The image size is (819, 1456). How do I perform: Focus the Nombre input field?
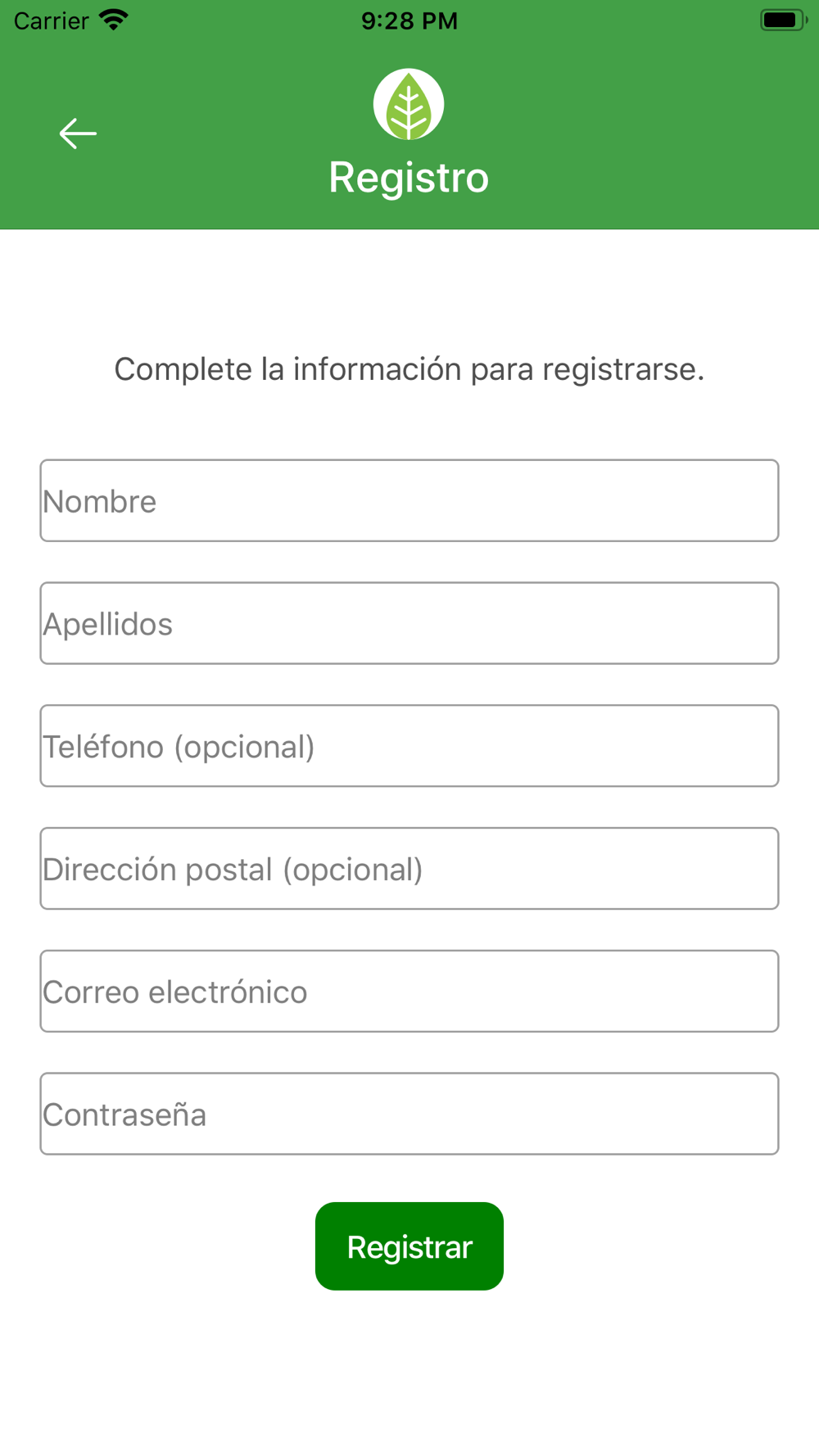[409, 500]
